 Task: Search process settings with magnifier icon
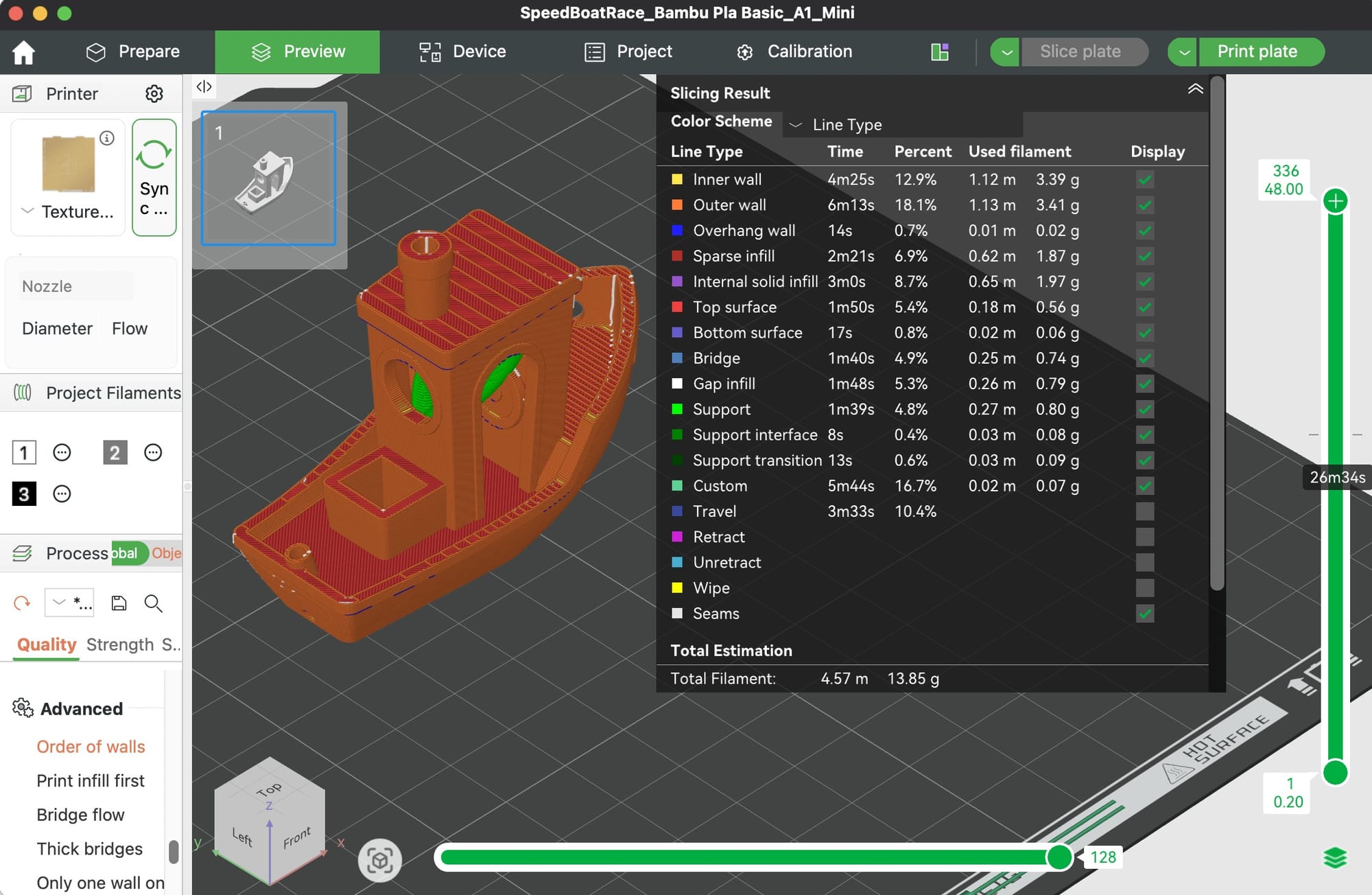[x=153, y=603]
